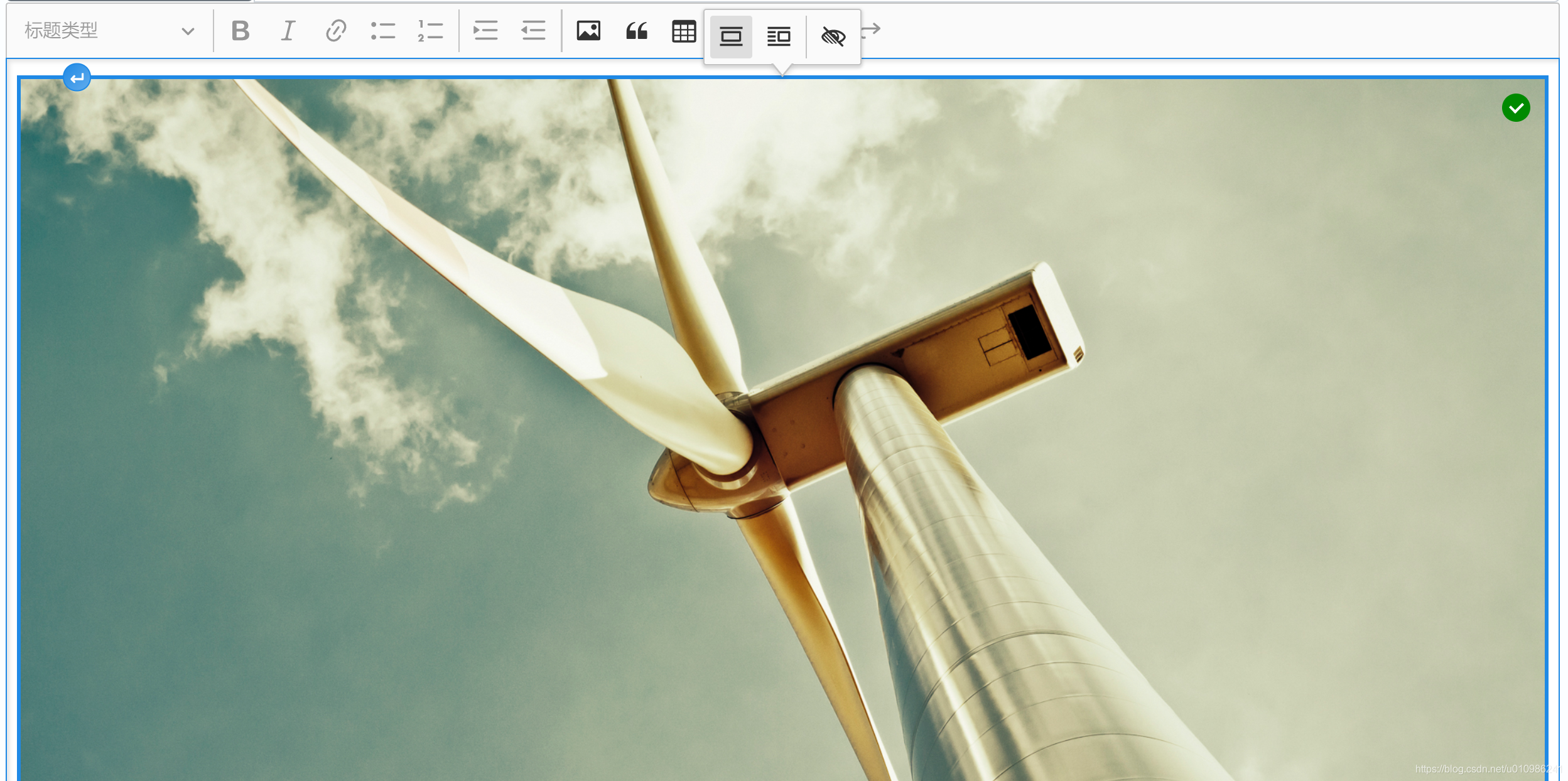Insert a hyperlink
The width and height of the screenshot is (1568, 781).
336,31
